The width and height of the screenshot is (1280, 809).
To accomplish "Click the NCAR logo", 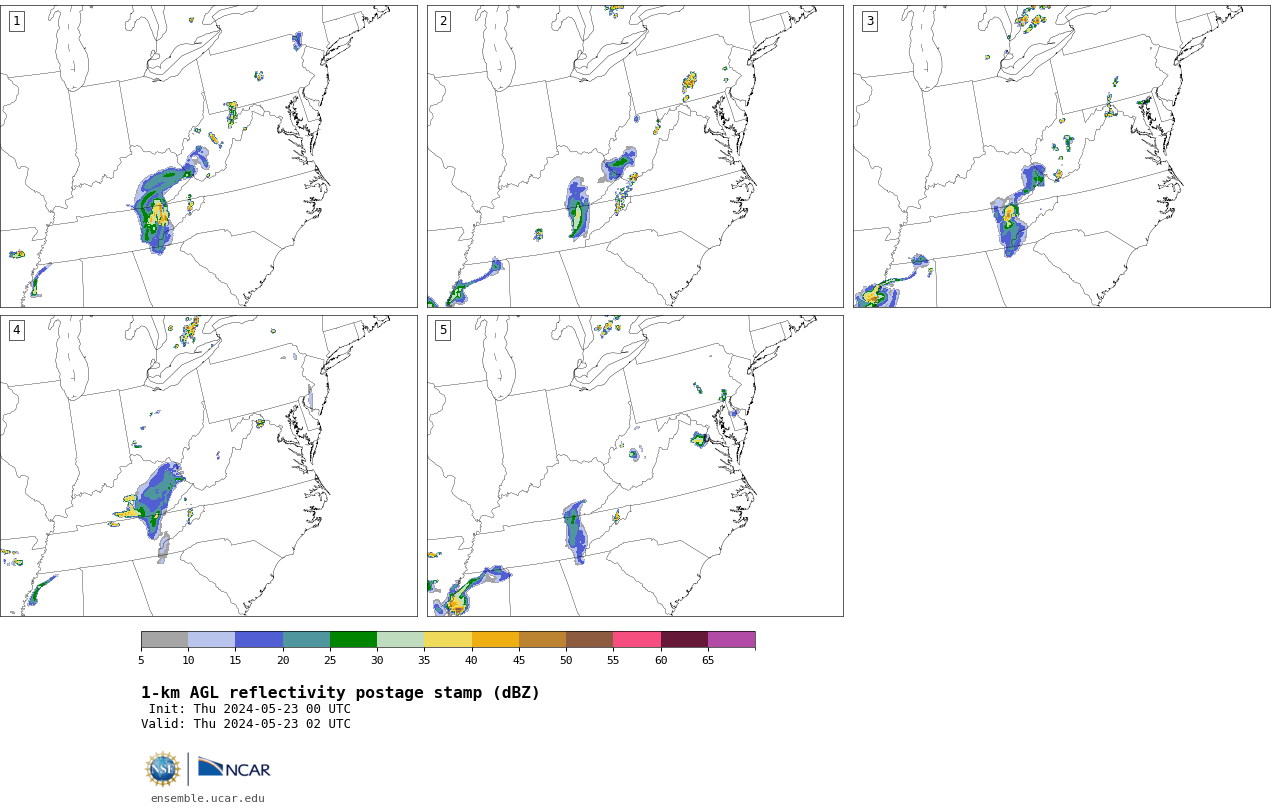I will pos(234,768).
